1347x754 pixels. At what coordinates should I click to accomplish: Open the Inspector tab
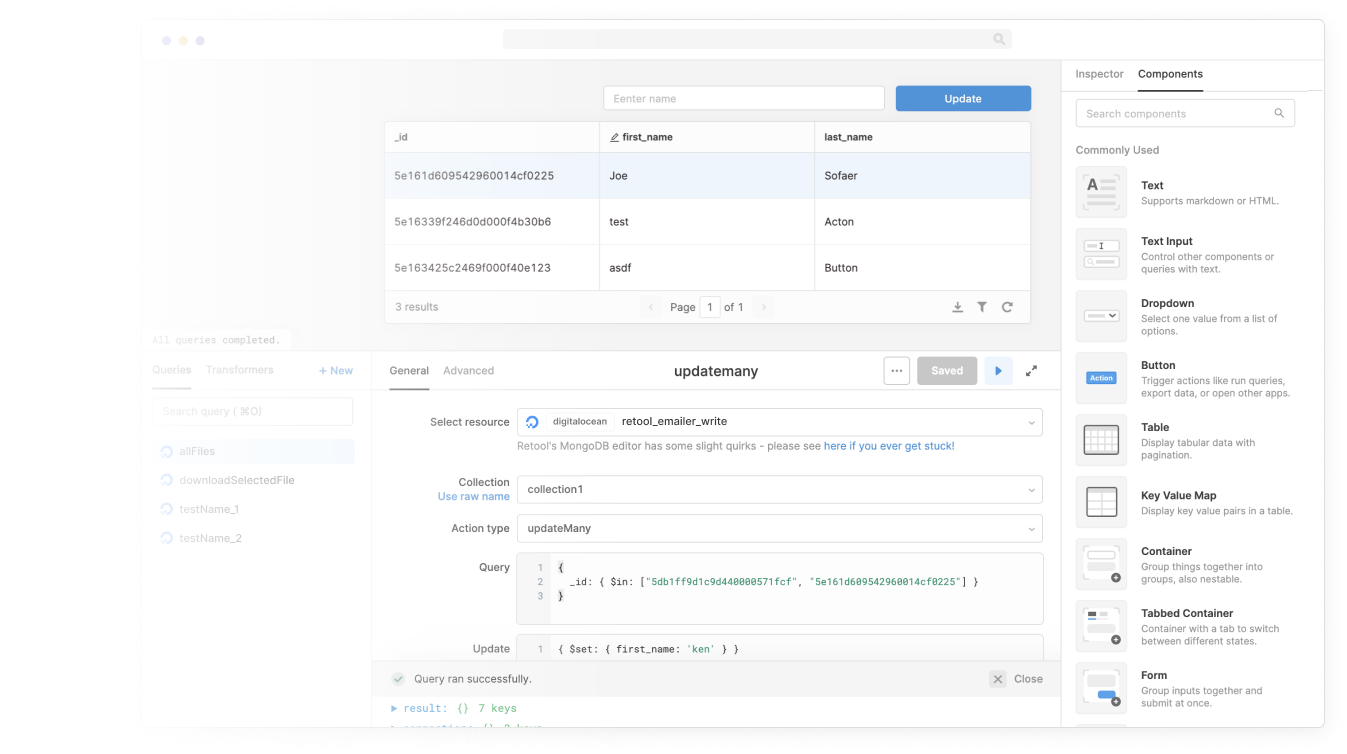1099,74
